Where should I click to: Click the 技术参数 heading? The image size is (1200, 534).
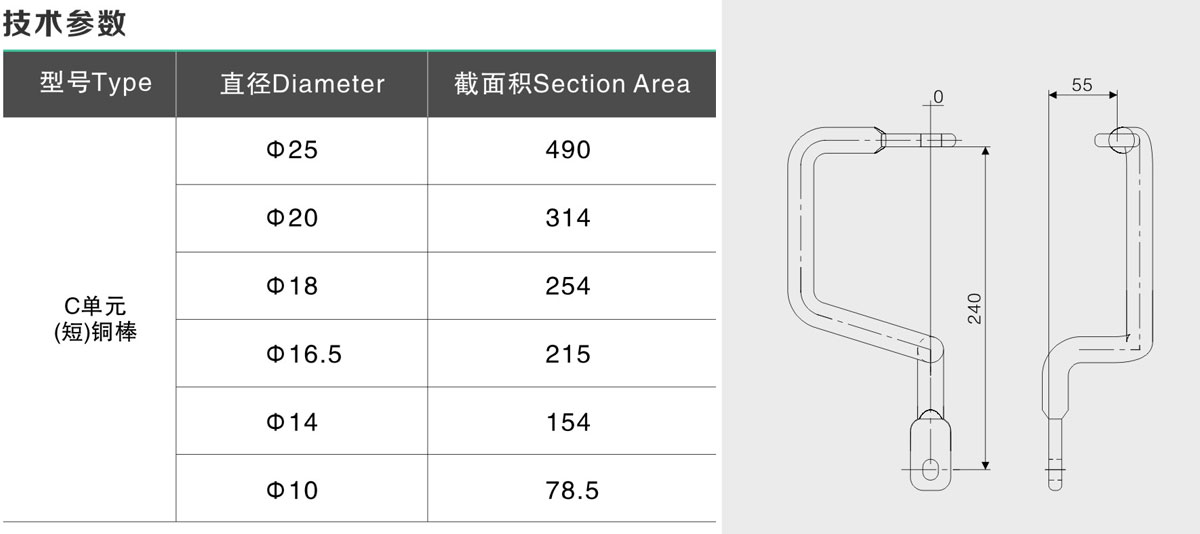65,24
